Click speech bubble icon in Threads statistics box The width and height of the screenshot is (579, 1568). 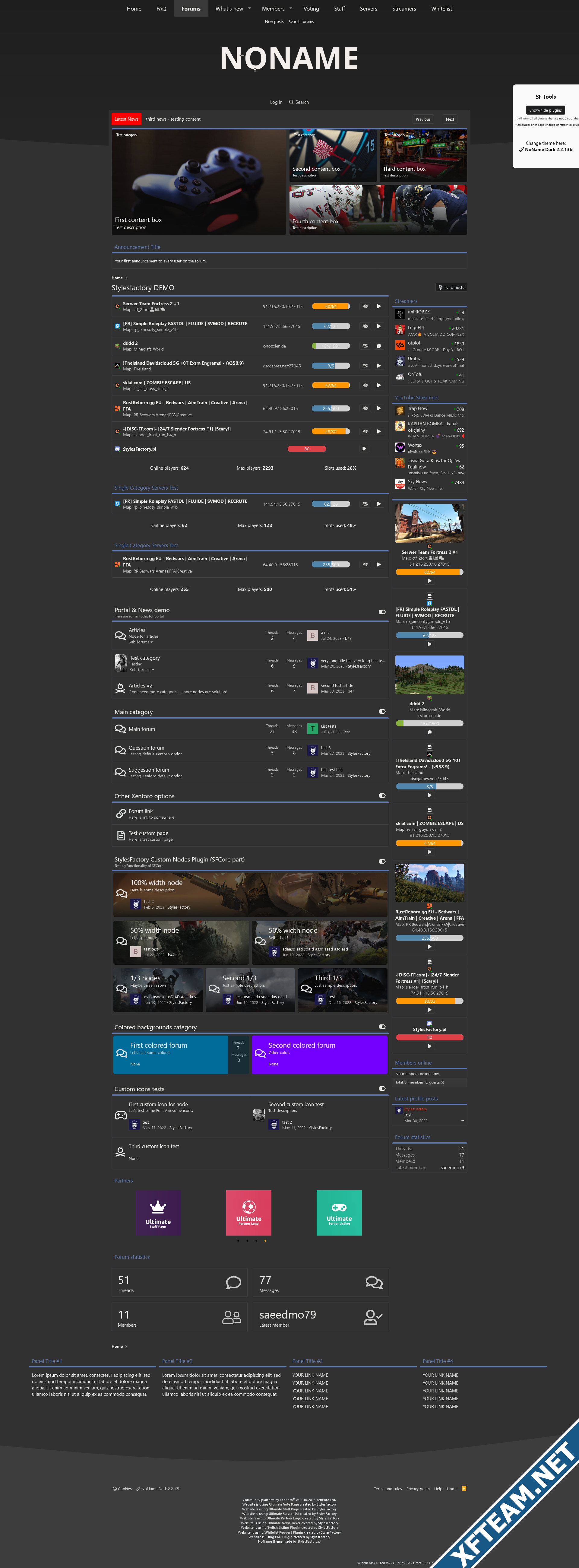point(233,1283)
